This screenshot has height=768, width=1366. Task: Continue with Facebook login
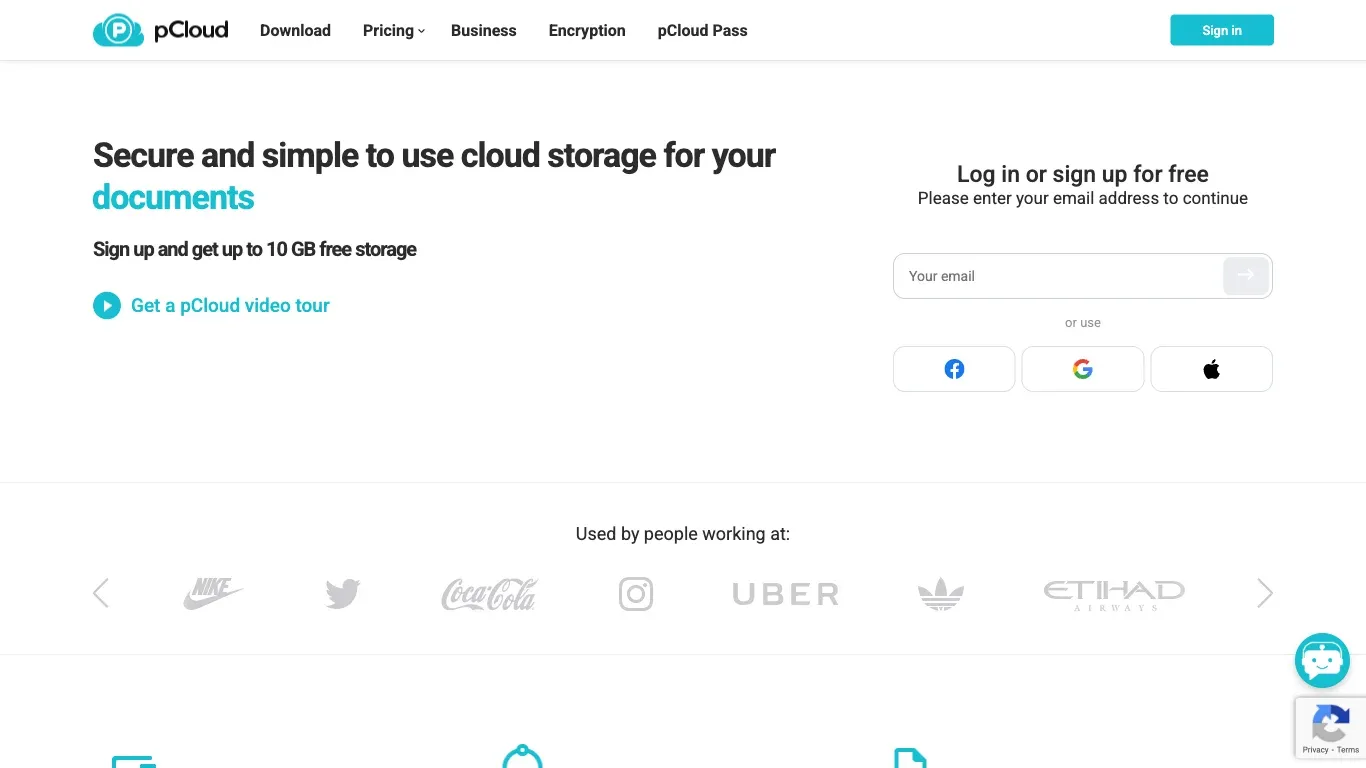coord(954,369)
